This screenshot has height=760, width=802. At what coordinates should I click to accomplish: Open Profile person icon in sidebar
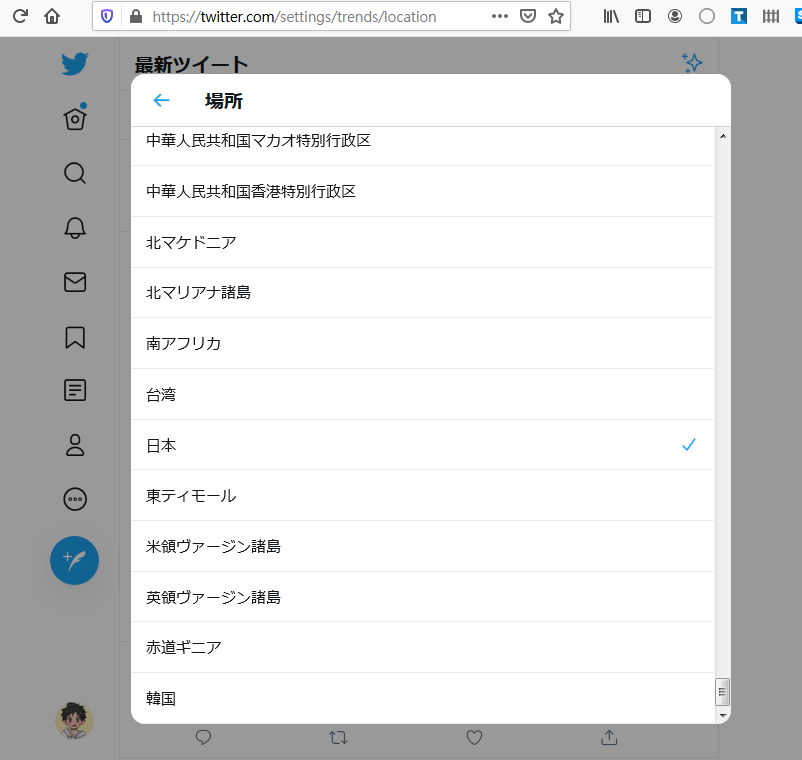75,445
